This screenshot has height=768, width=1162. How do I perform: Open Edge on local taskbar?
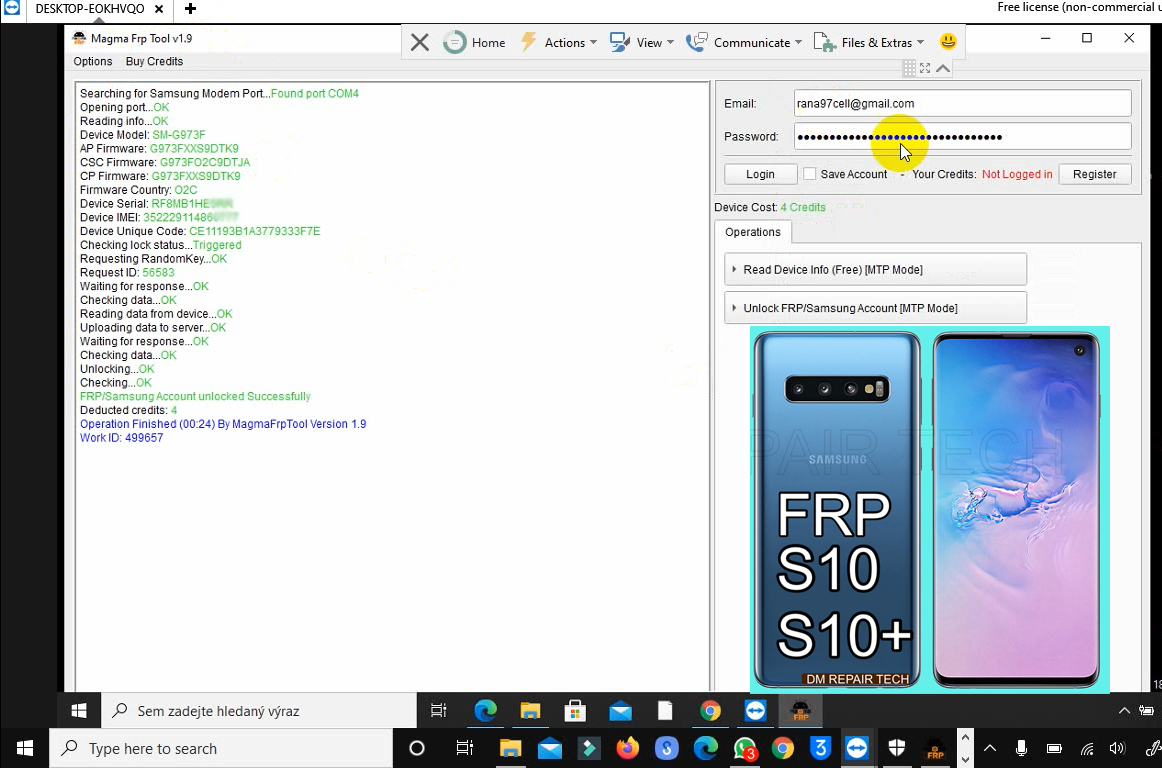coord(706,749)
